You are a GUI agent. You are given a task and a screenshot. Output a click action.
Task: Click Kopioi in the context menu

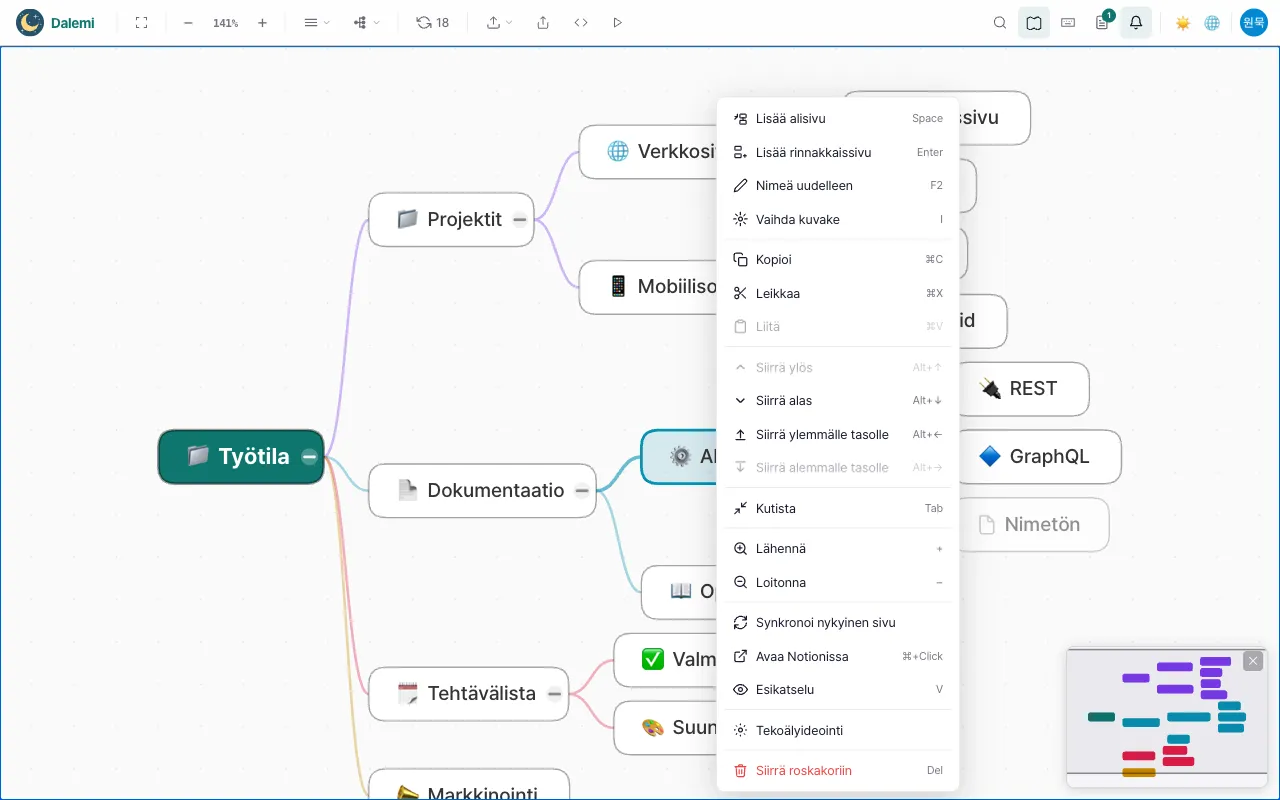(838, 259)
